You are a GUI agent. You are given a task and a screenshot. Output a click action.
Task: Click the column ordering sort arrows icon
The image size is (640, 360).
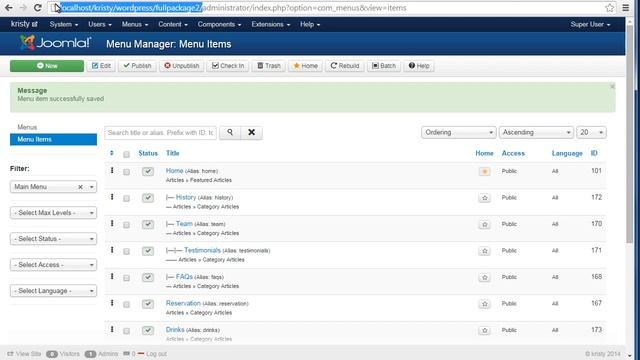(x=112, y=153)
